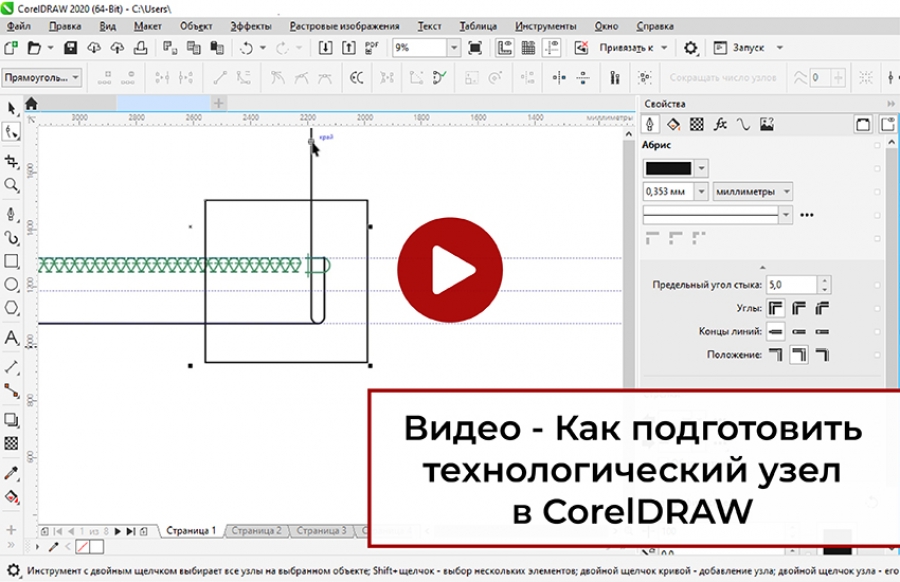Set outline position to inside
900x582 pixels.
(x=823, y=355)
